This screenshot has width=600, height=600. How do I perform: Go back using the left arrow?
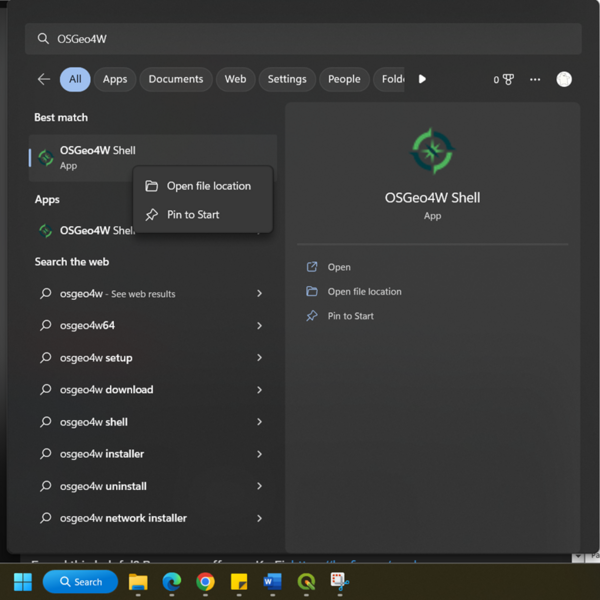pos(43,79)
